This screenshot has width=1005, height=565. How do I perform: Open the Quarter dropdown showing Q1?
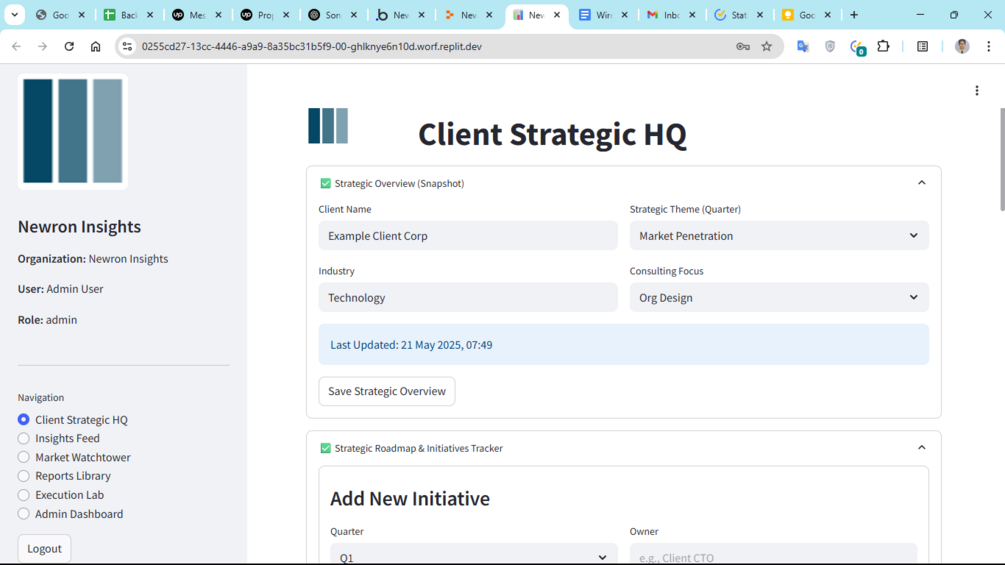point(474,554)
